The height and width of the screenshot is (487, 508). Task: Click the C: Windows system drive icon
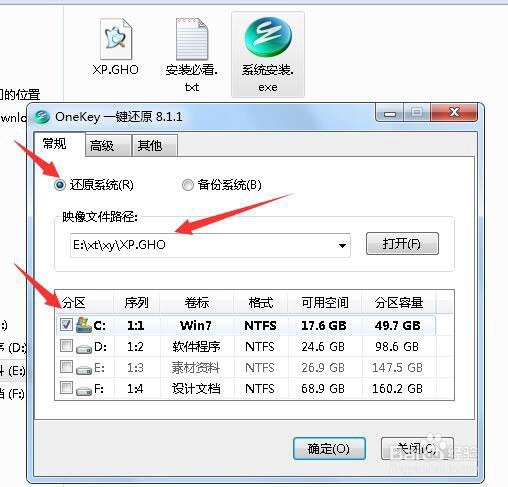point(83,325)
